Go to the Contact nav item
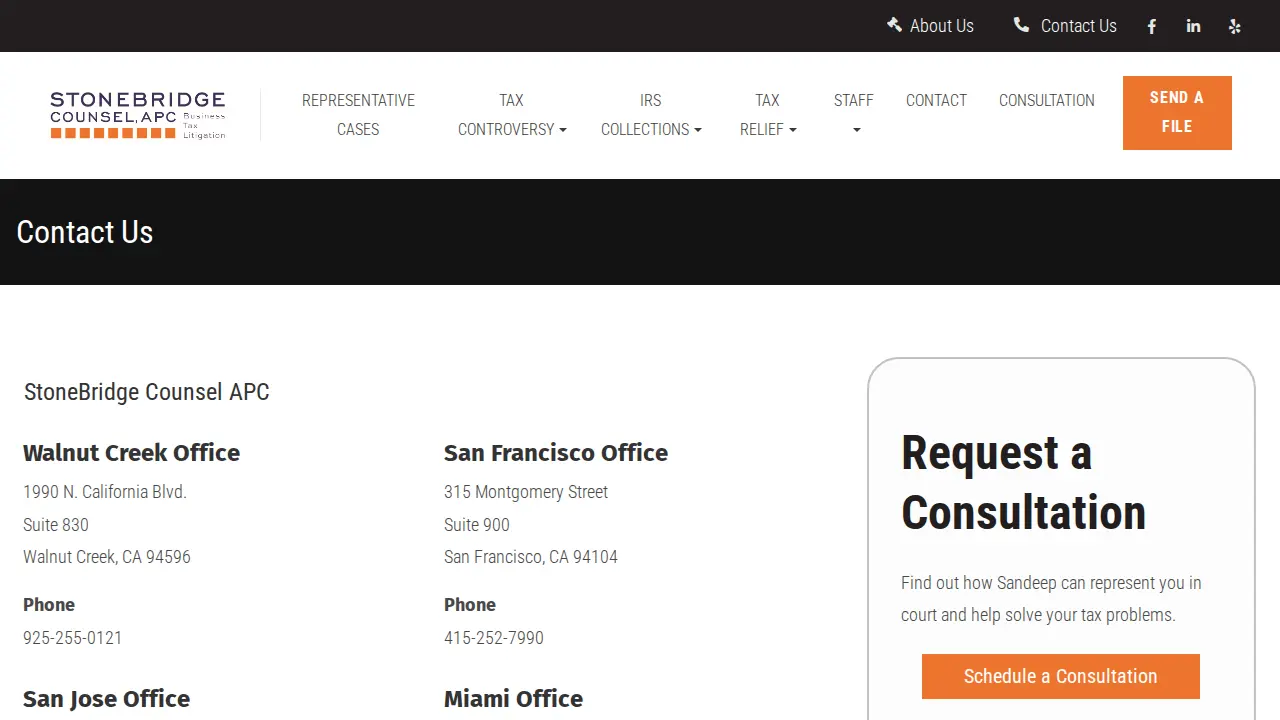 coord(936,100)
